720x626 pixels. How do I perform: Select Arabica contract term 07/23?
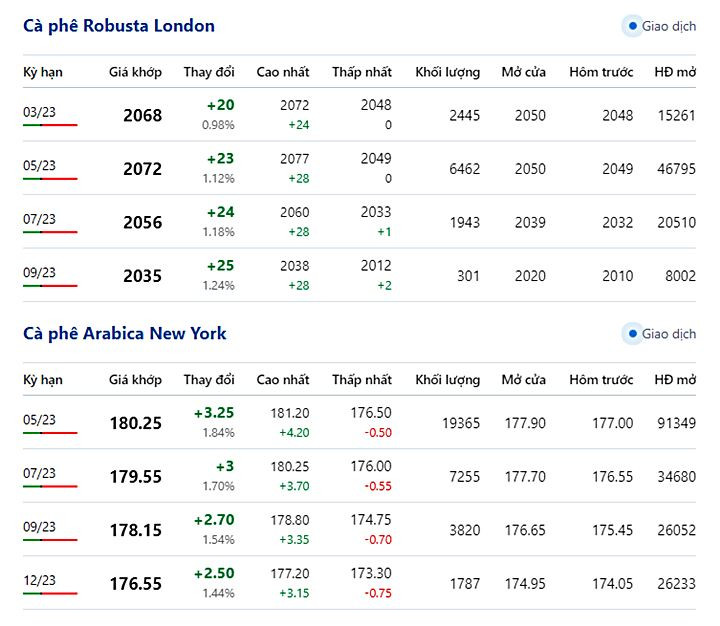click(x=39, y=473)
